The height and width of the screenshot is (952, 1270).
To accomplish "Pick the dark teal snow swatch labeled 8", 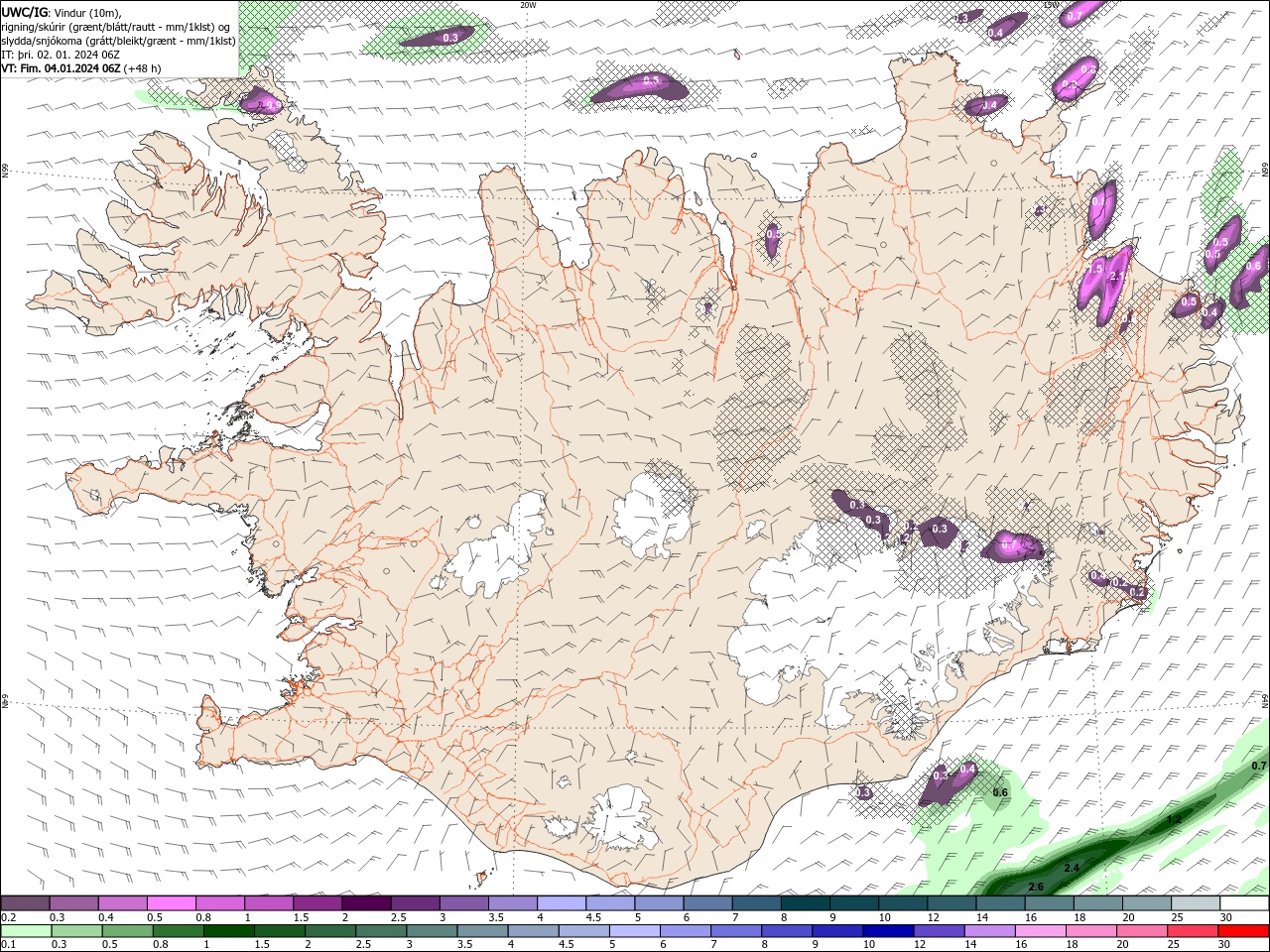I will pos(806,903).
